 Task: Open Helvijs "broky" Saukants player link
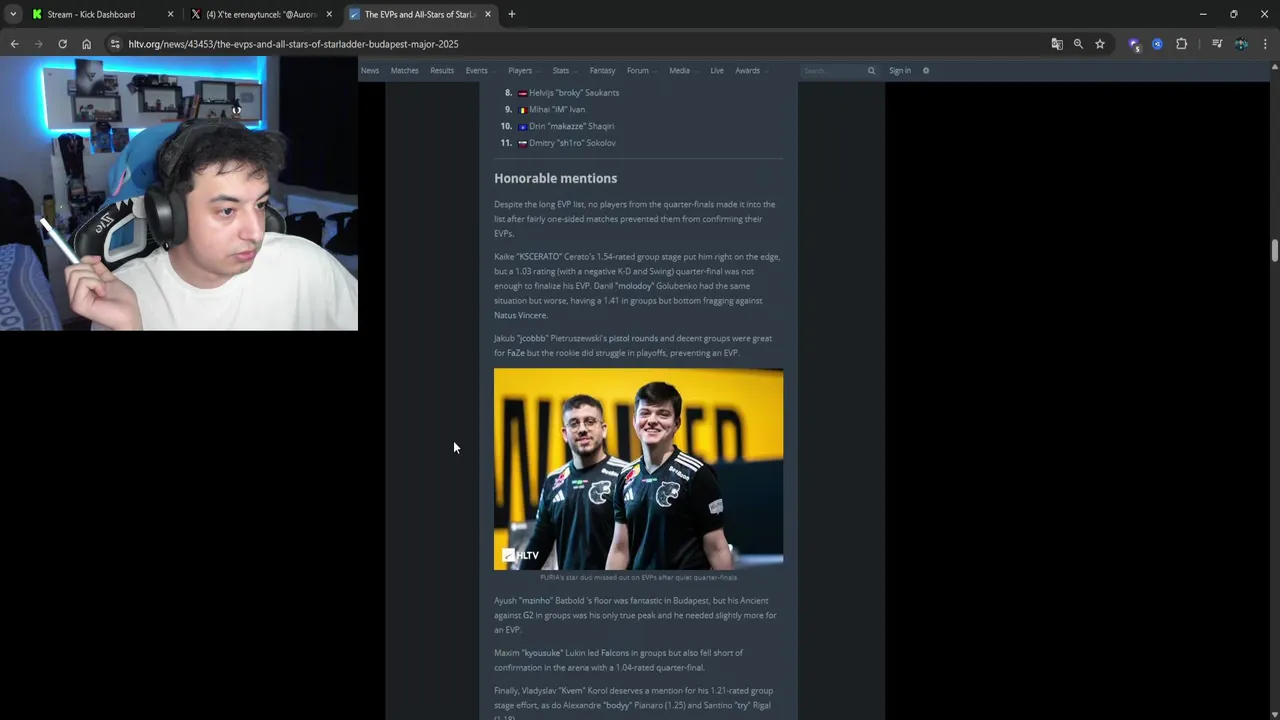574,93
